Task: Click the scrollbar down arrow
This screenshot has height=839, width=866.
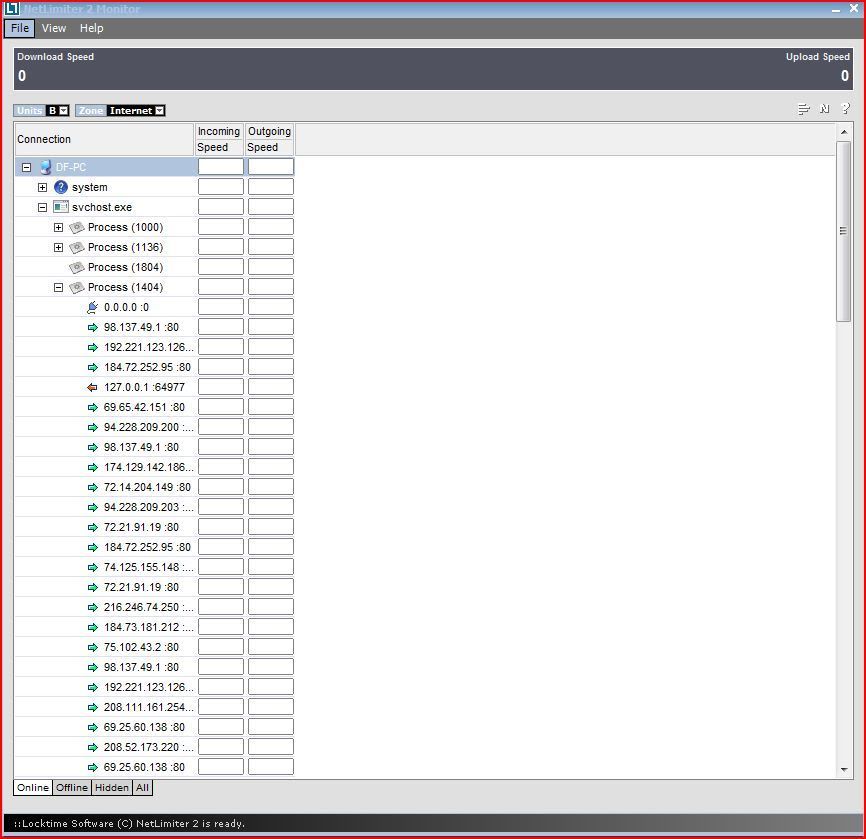Action: [844, 769]
